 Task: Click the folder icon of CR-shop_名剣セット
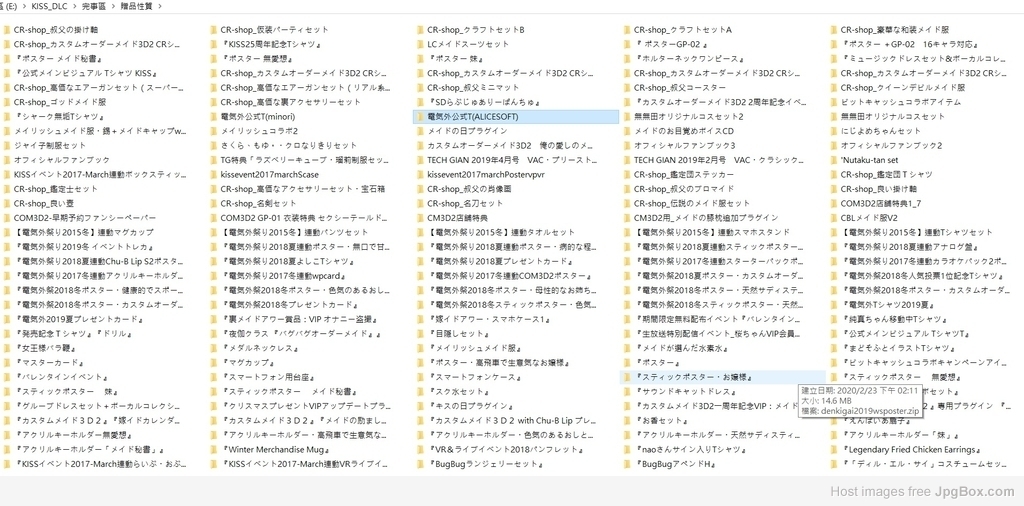pyautogui.click(x=213, y=203)
